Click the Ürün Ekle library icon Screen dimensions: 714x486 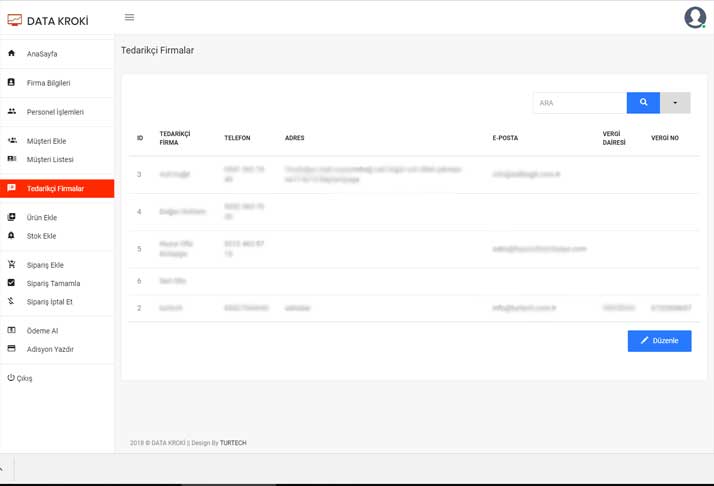click(x=12, y=217)
